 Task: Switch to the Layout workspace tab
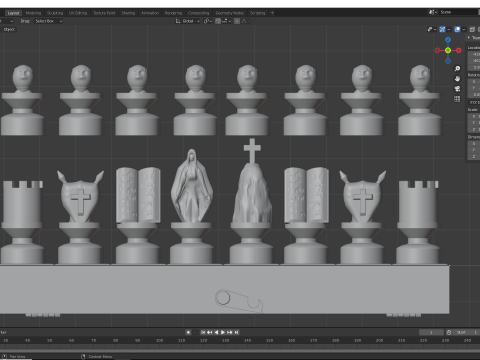pos(13,13)
